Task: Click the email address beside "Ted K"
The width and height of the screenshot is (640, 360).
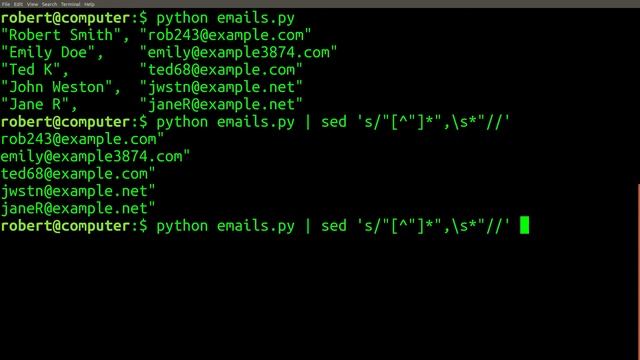Action: click(221, 70)
